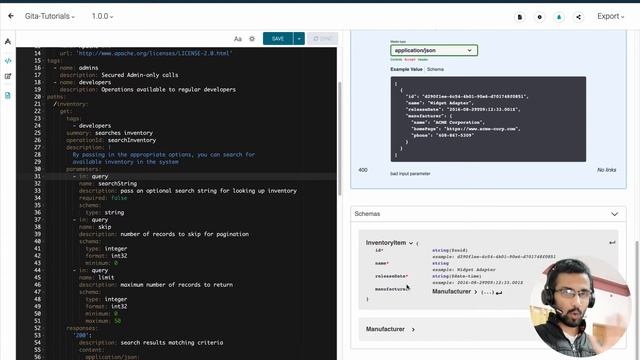Open the application/json media type dropdown
This screenshot has width=640, height=360.
coord(433,50)
